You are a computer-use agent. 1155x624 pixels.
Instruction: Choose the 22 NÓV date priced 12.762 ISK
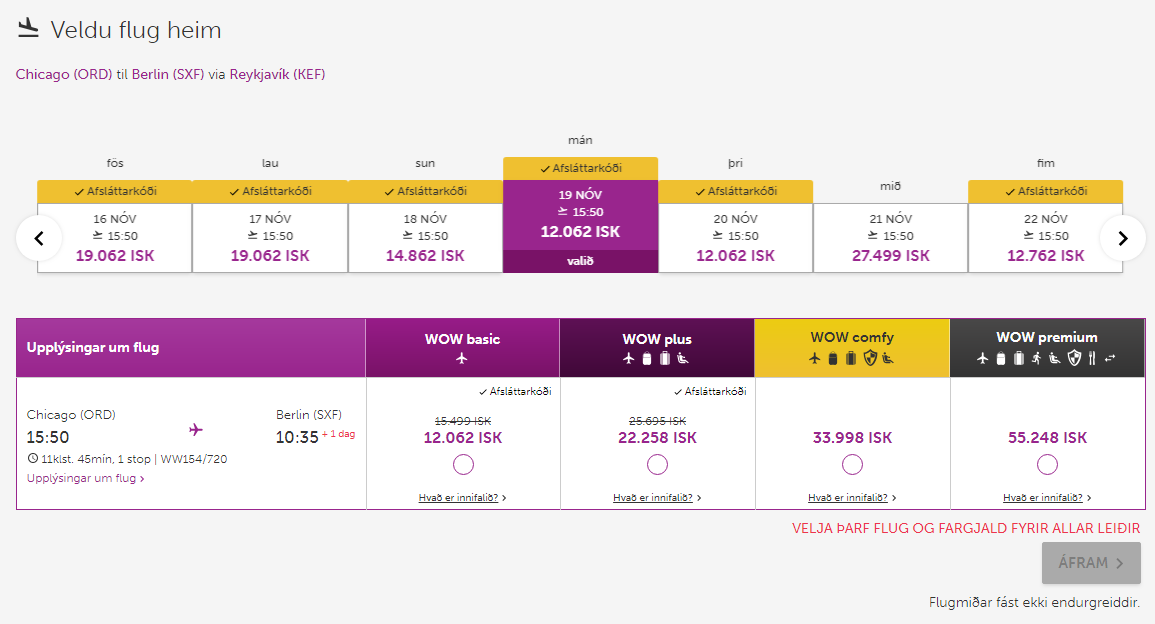[x=1045, y=237]
